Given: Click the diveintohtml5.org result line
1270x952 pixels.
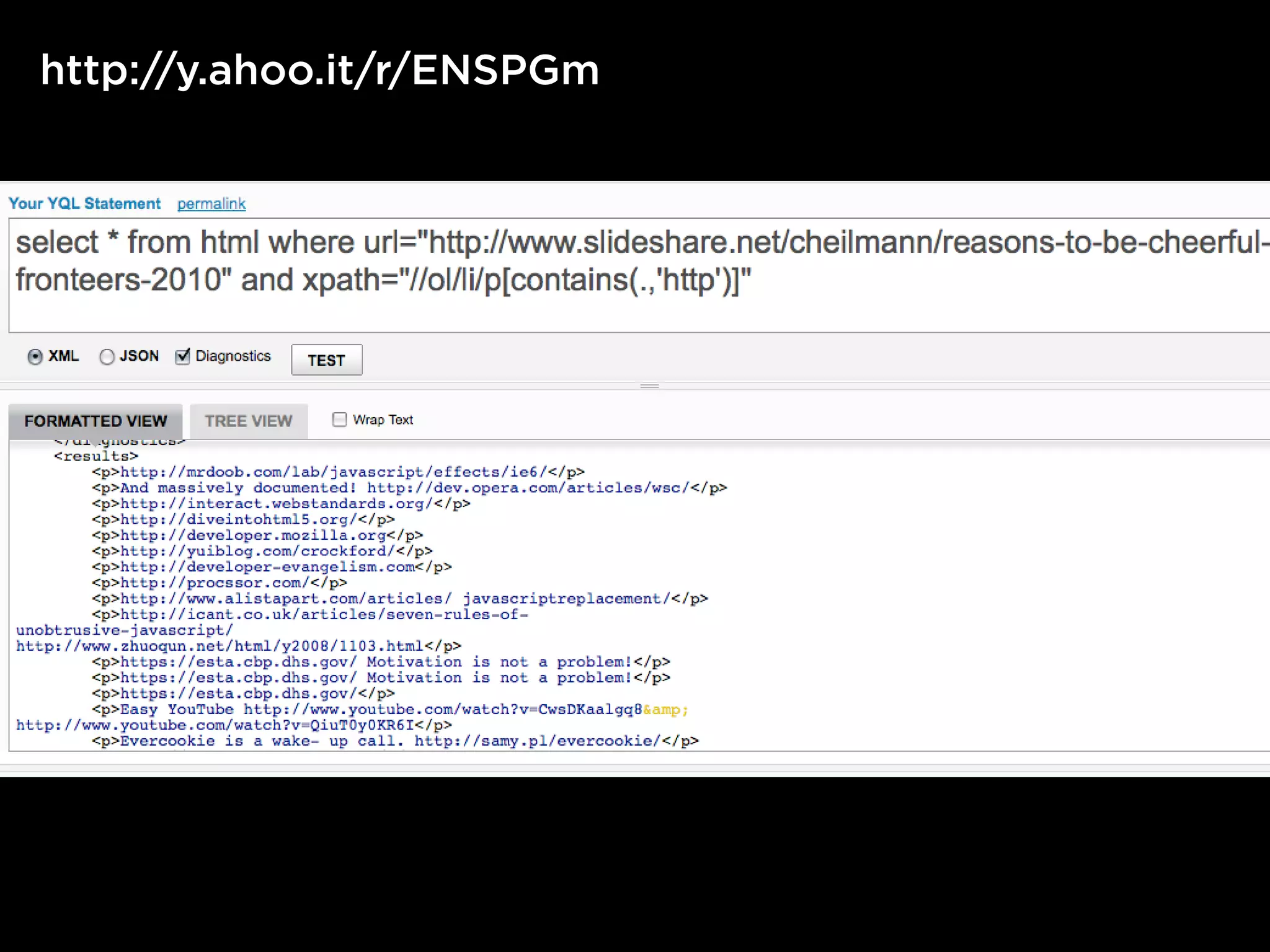Looking at the screenshot, I should click(243, 519).
